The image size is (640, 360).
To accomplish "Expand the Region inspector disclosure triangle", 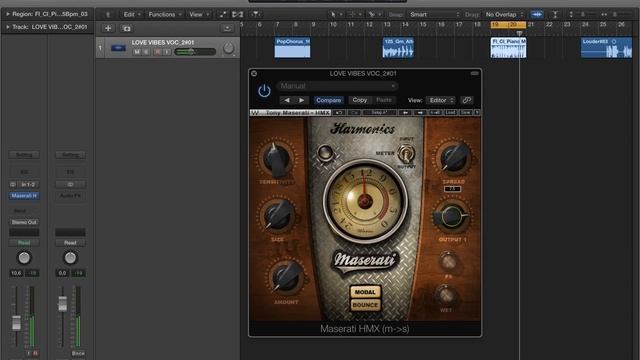I will coord(7,14).
